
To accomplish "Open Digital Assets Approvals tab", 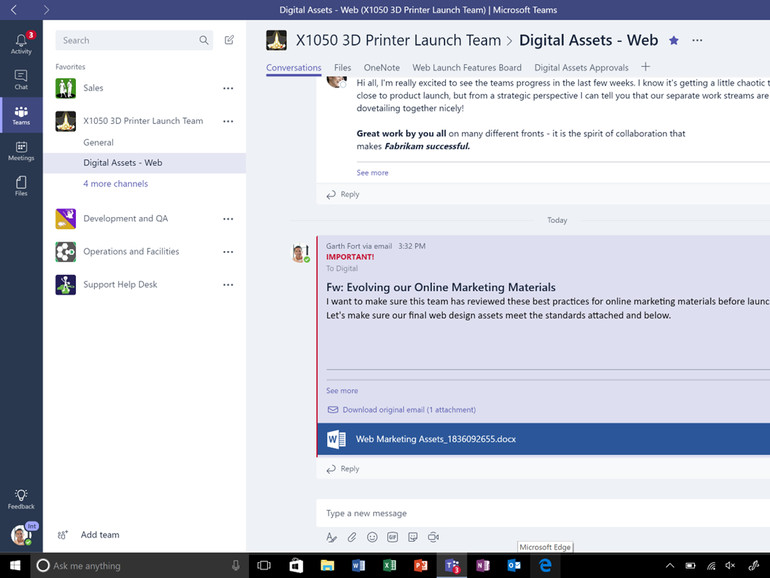I will [581, 68].
